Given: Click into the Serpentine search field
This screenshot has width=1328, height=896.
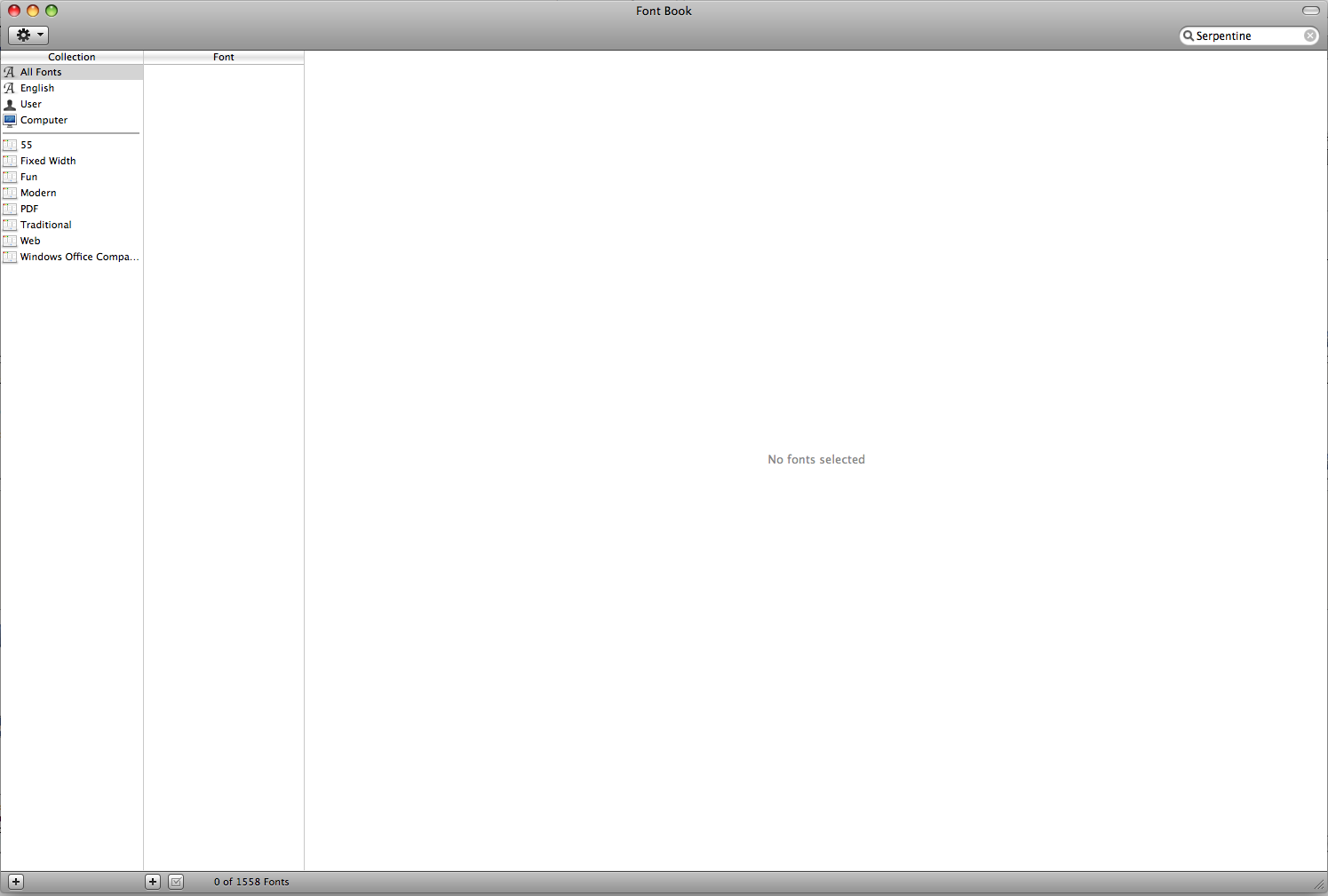Looking at the screenshot, I should point(1248,36).
